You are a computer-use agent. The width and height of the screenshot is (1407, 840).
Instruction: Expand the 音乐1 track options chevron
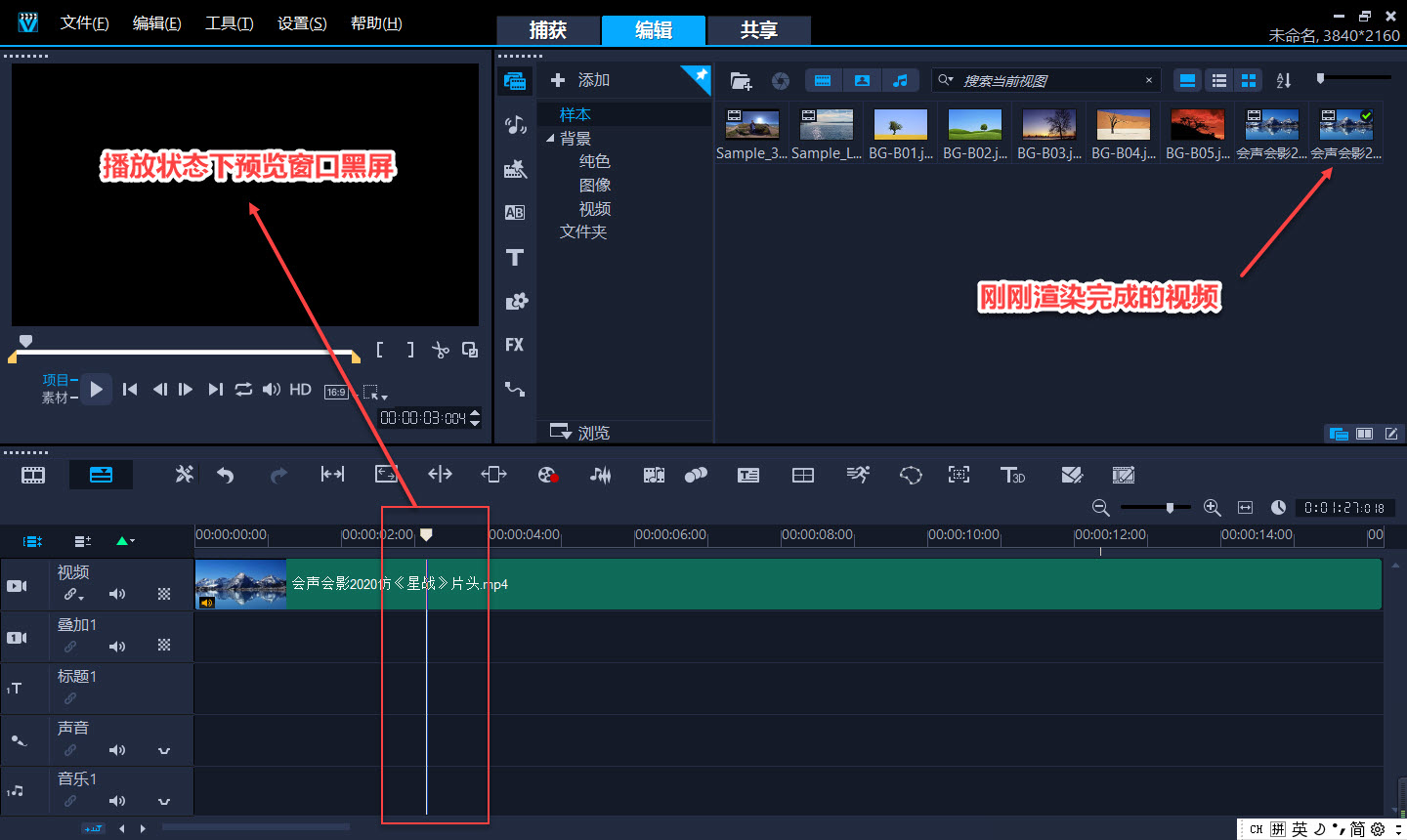[x=164, y=802]
